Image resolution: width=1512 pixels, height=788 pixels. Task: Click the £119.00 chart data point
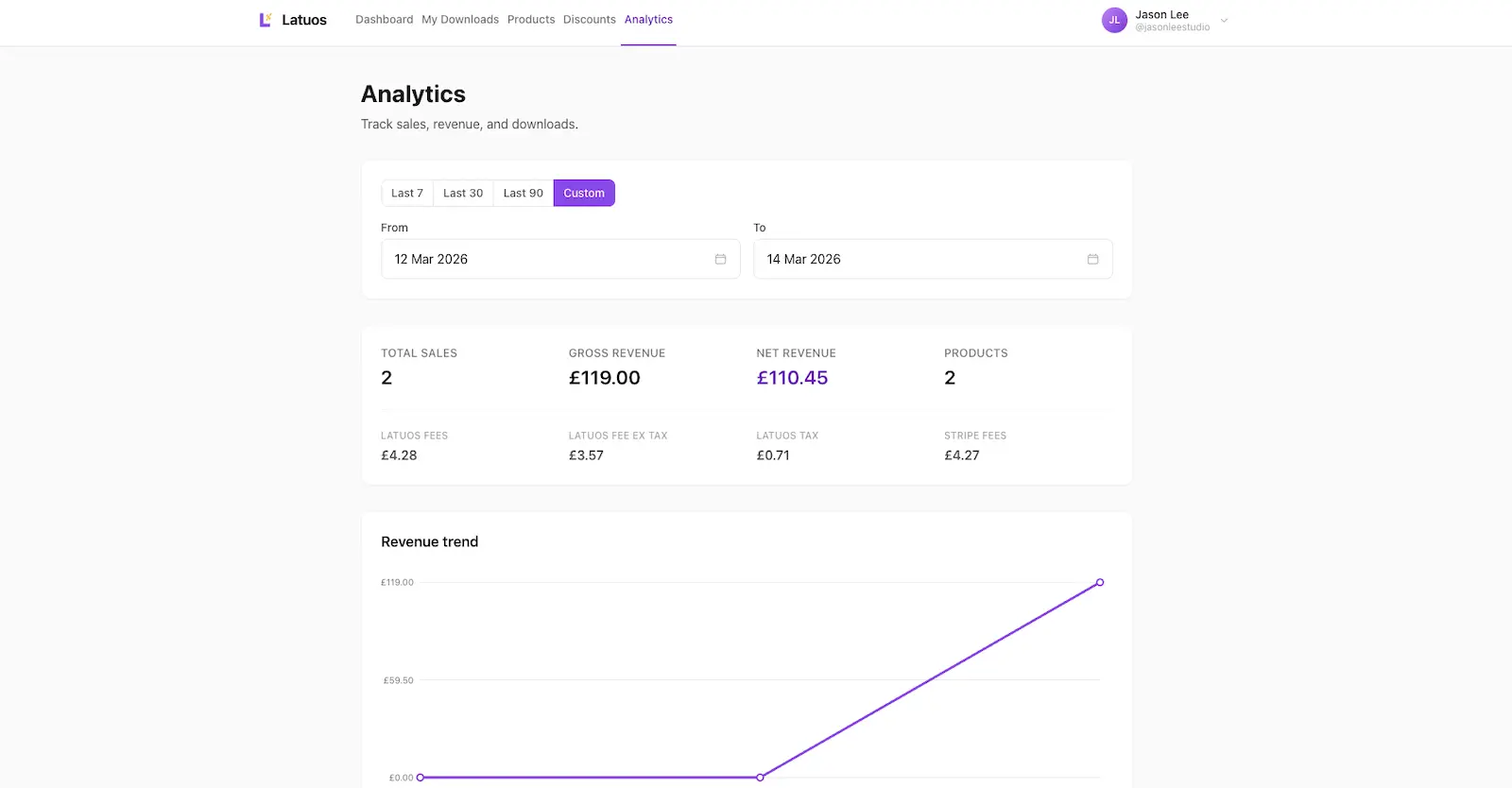pos(1100,582)
